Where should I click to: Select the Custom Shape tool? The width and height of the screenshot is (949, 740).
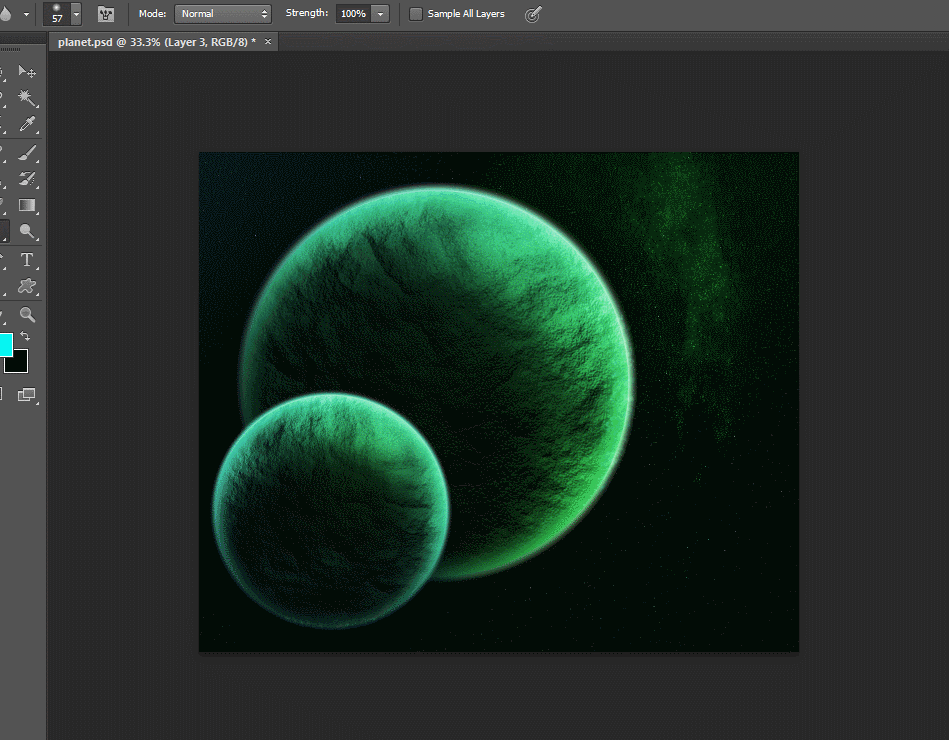27,287
